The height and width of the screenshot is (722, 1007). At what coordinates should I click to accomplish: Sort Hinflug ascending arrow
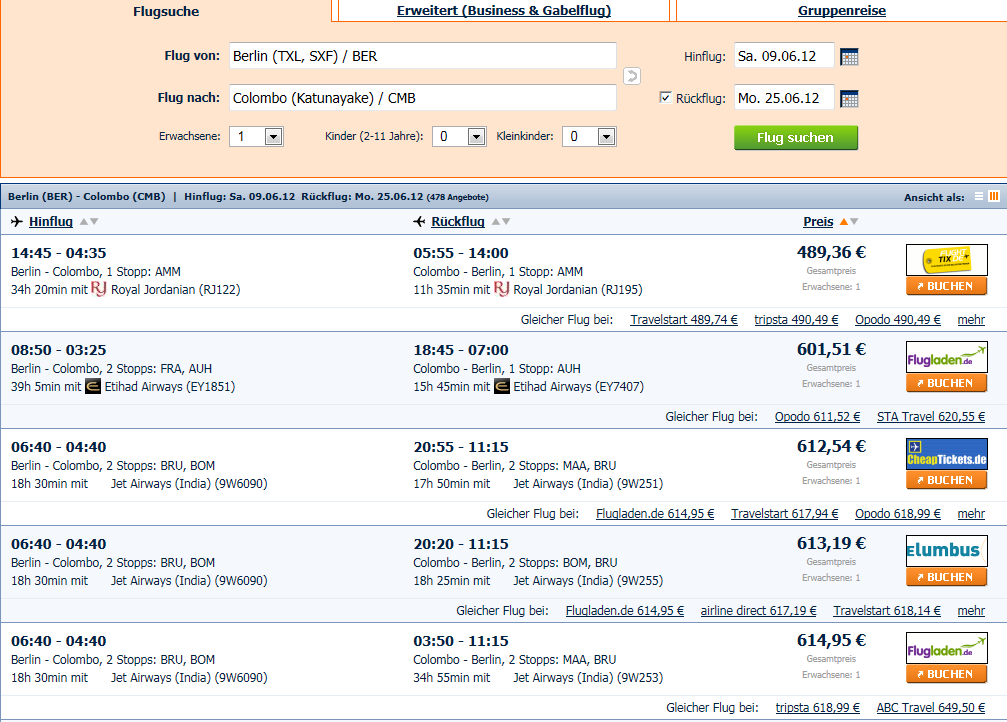click(x=83, y=222)
